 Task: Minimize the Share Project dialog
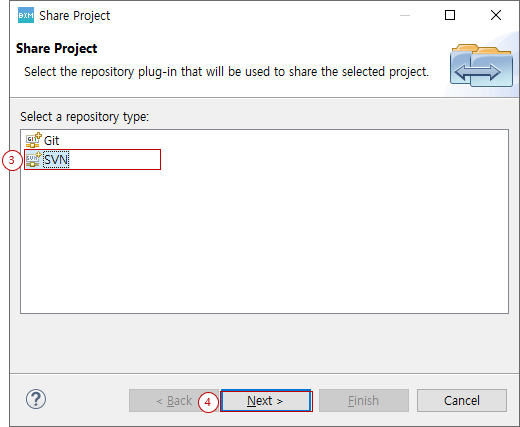point(405,15)
